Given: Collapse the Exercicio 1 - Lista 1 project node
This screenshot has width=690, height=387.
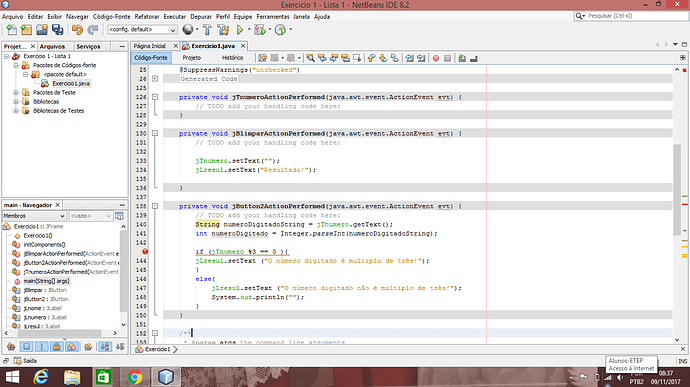Looking at the screenshot, I should (x=7, y=56).
